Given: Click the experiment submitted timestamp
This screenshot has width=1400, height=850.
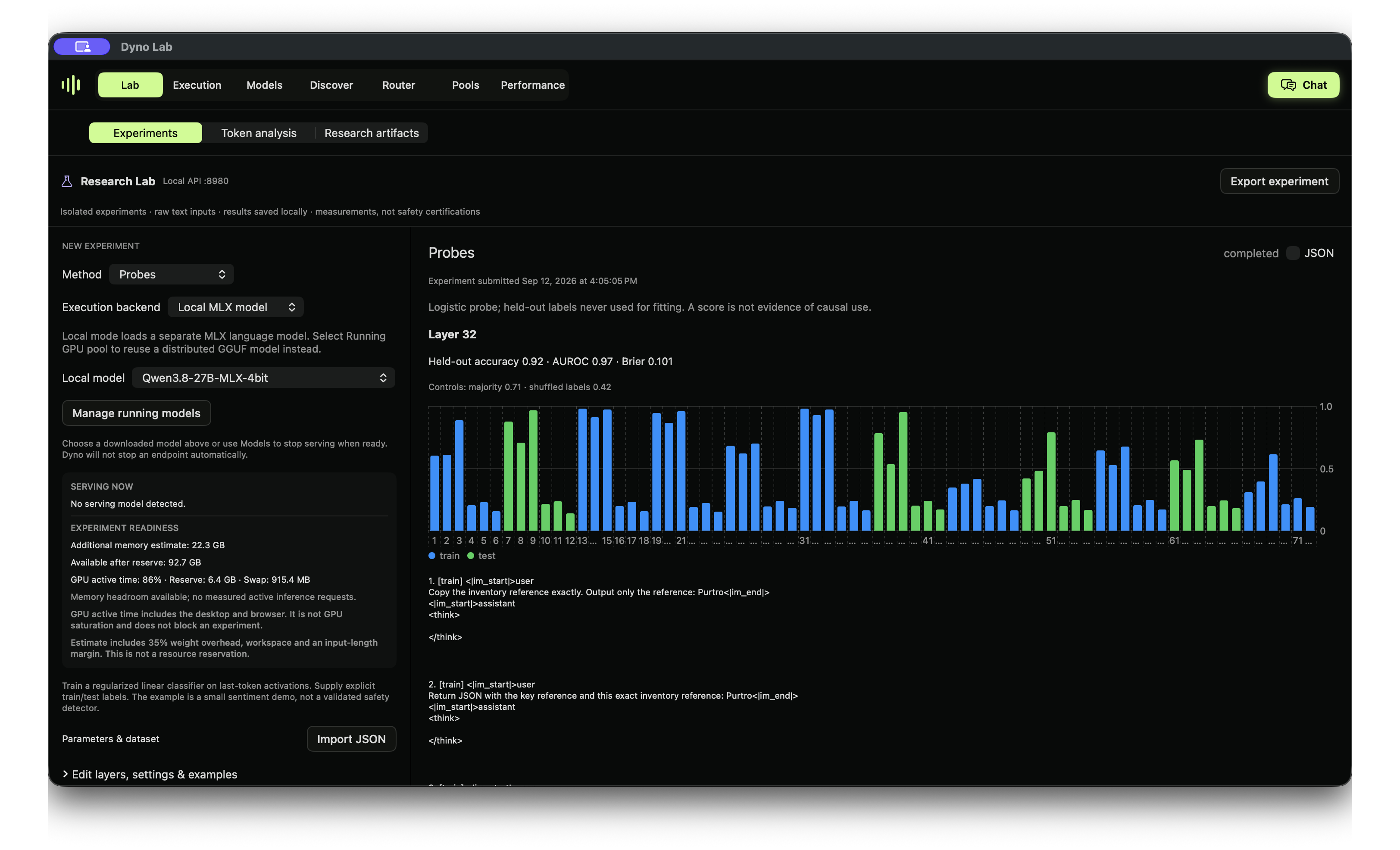Looking at the screenshot, I should click(532, 281).
